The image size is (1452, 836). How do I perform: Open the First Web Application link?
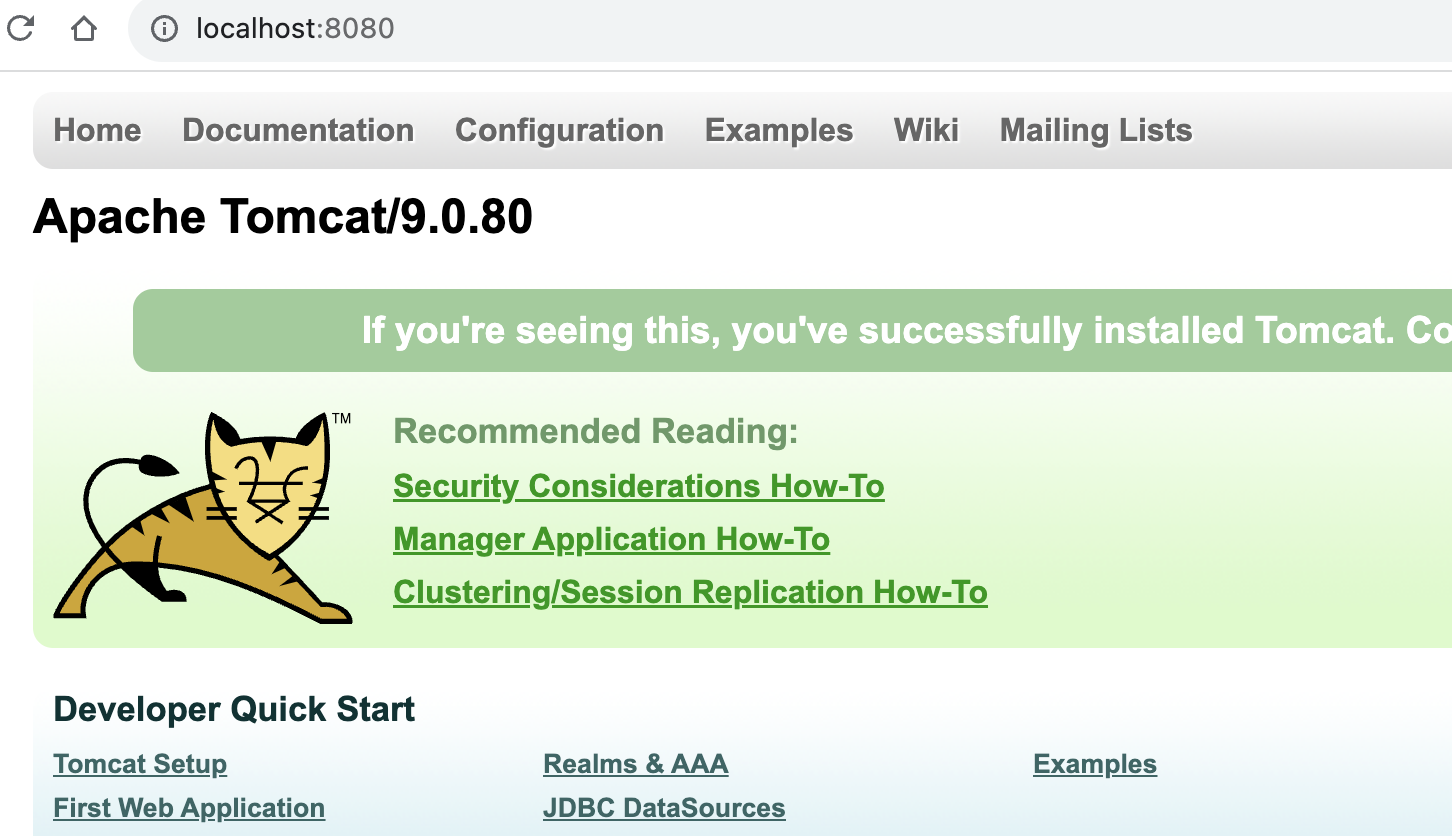(x=189, y=808)
